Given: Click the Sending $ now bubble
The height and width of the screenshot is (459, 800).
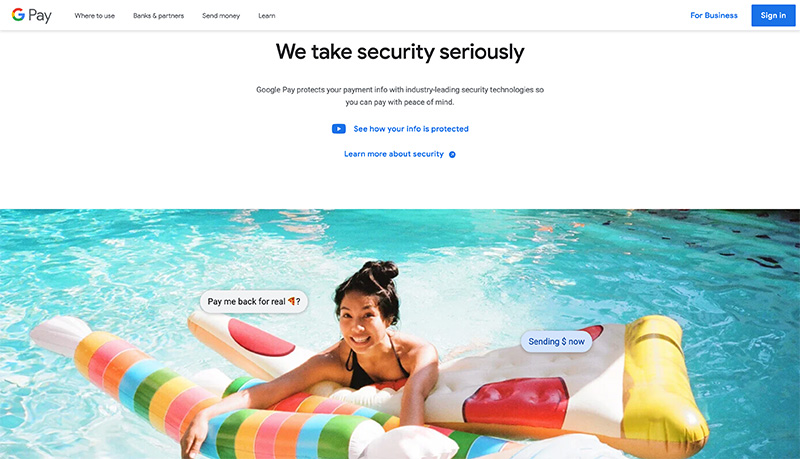Looking at the screenshot, I should coord(556,342).
